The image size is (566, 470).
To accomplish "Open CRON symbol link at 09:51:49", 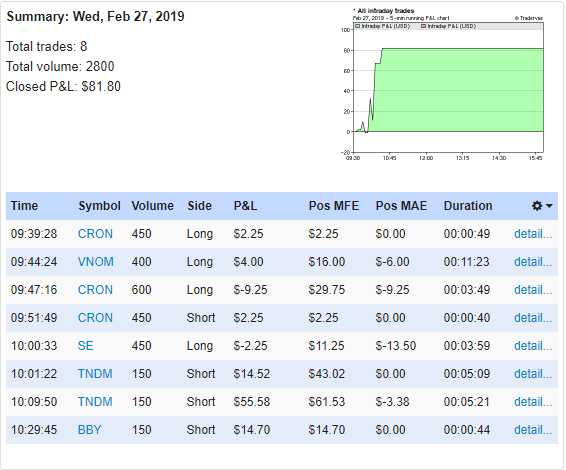I will [x=95, y=318].
